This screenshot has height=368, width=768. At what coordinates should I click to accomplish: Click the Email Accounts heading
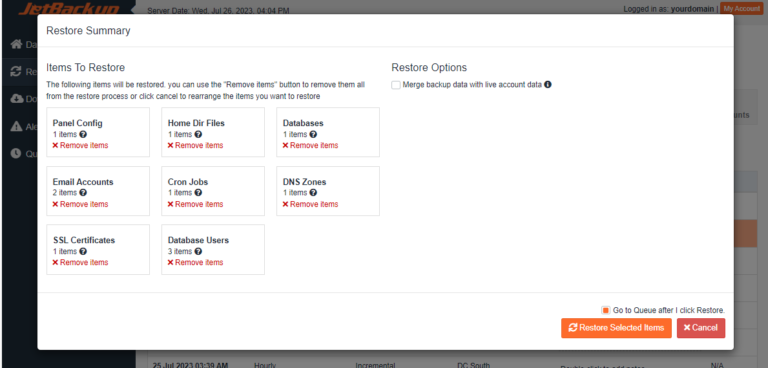click(83, 182)
